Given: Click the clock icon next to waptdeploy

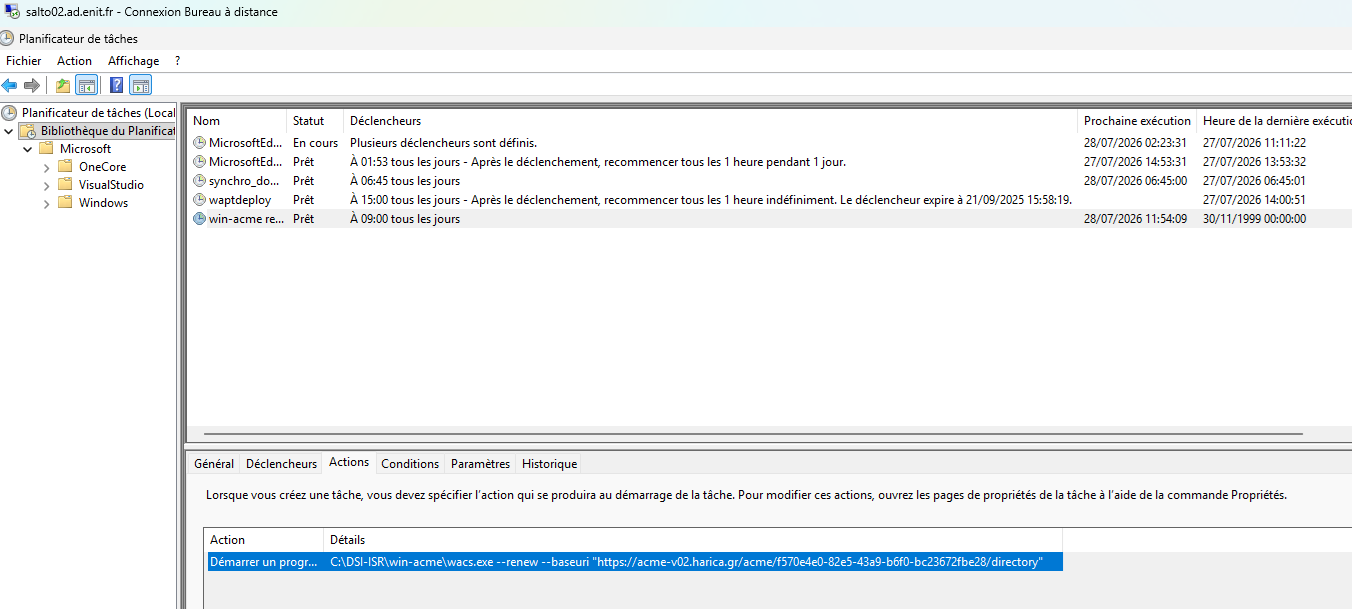Looking at the screenshot, I should click(x=199, y=200).
